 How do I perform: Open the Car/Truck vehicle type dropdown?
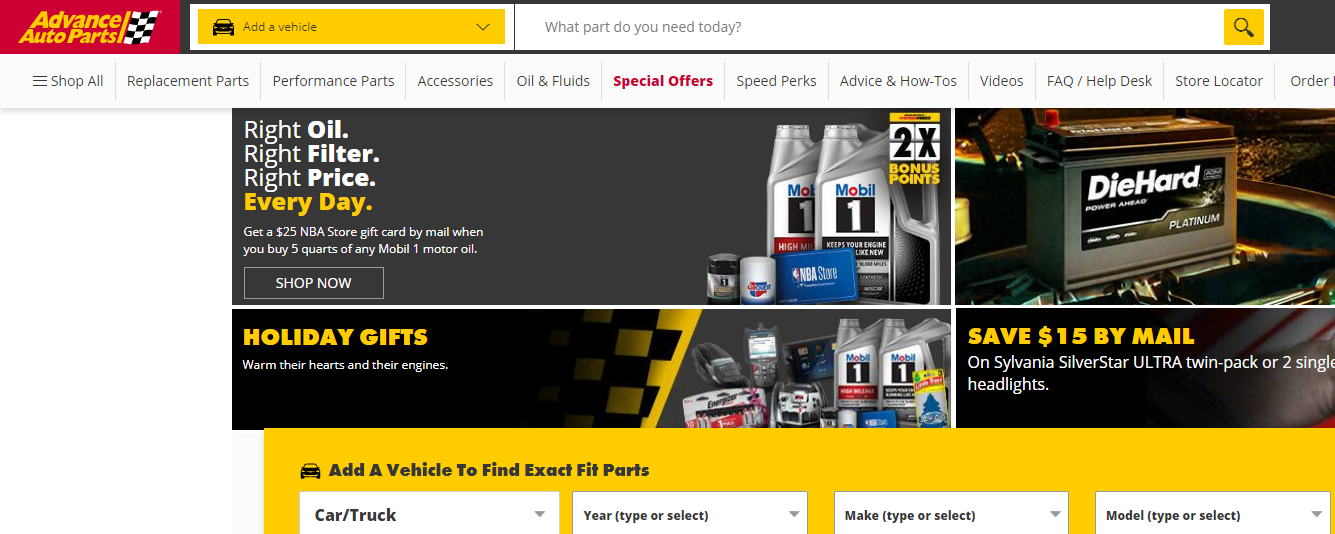pos(429,514)
